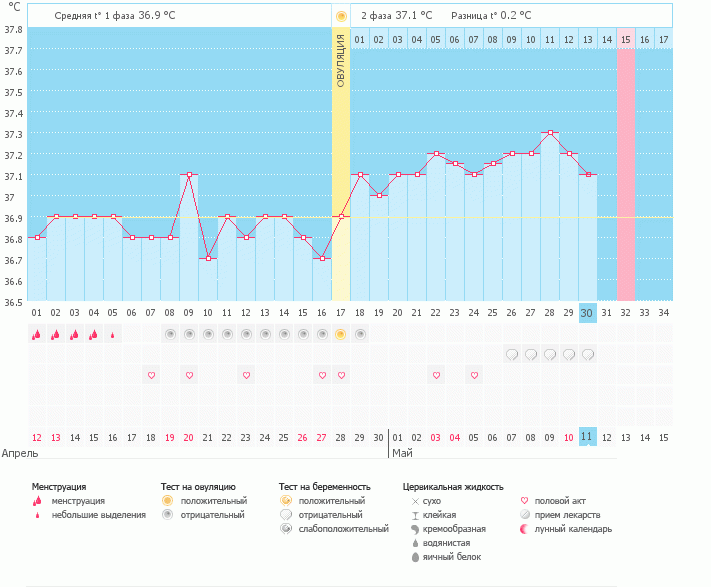
Task: Select the highlighted cycle day 30 cell
Action: tap(588, 313)
